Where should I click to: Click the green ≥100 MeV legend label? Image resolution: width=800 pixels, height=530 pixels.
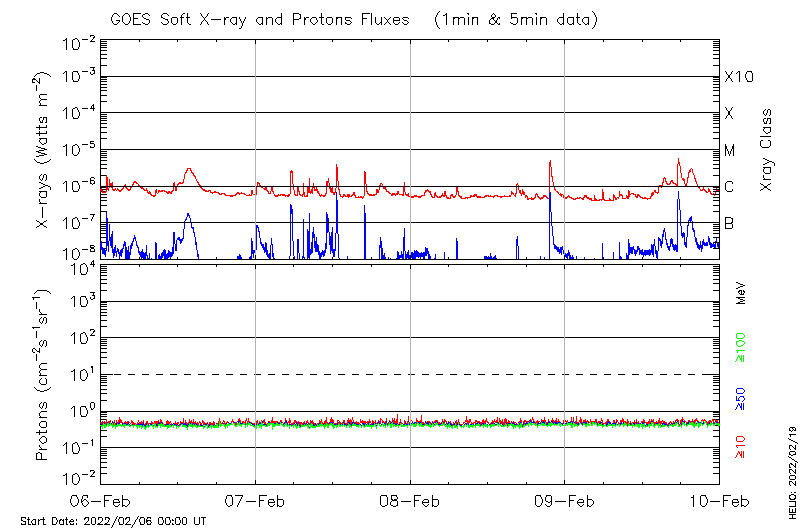(x=741, y=348)
